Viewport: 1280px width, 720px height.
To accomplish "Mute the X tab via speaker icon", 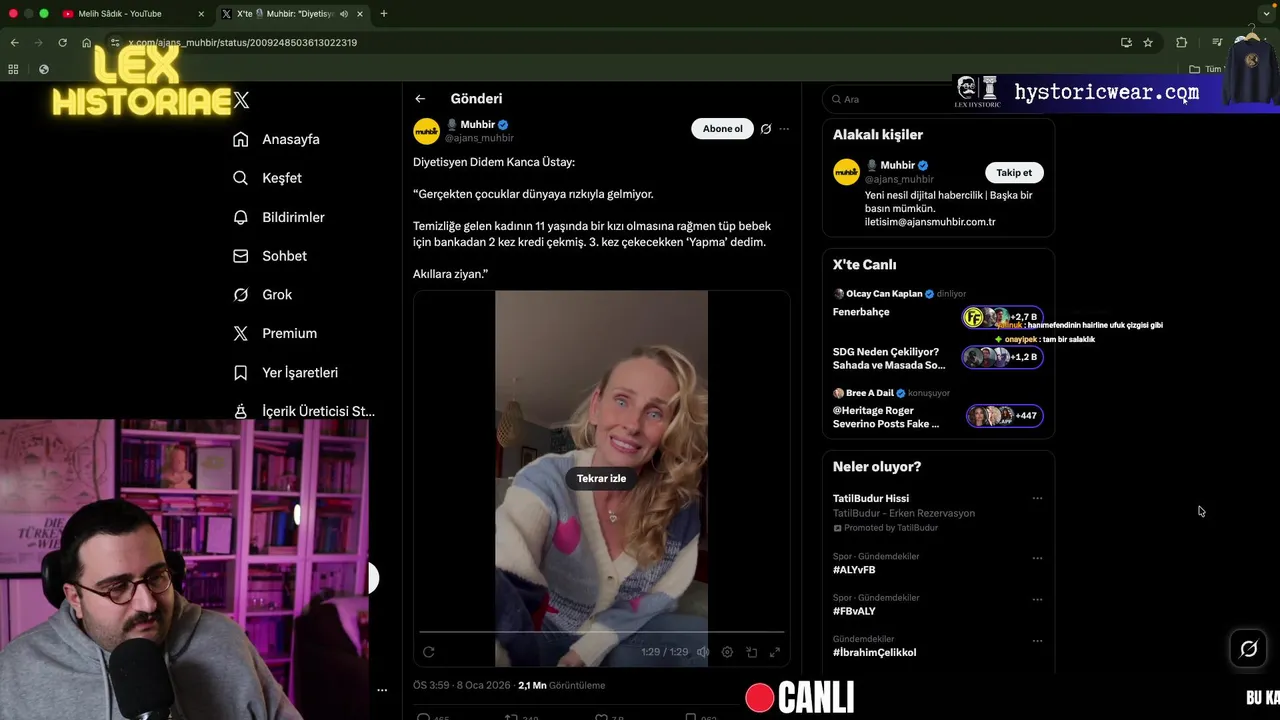I will click(344, 14).
